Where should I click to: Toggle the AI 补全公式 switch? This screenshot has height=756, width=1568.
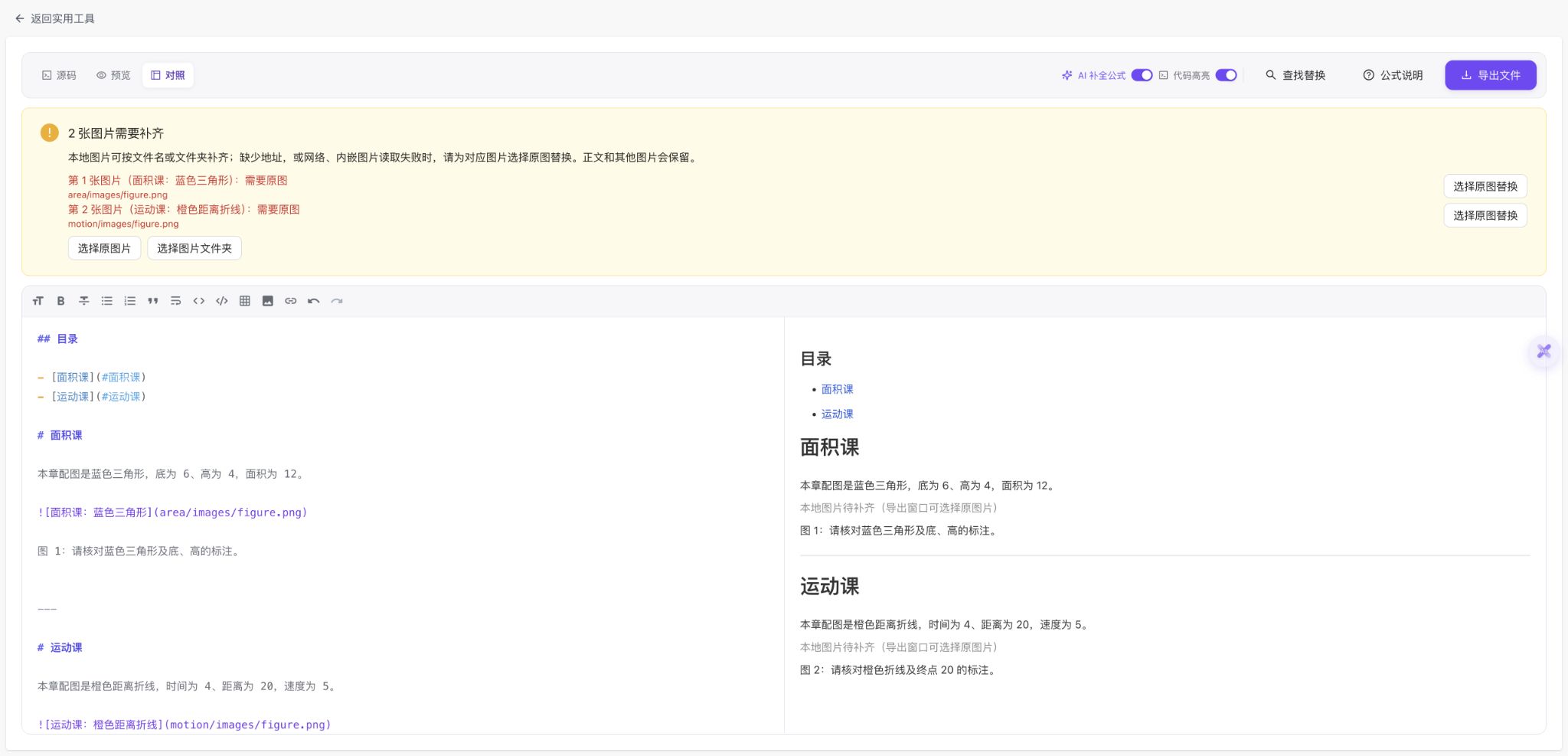pos(1142,75)
